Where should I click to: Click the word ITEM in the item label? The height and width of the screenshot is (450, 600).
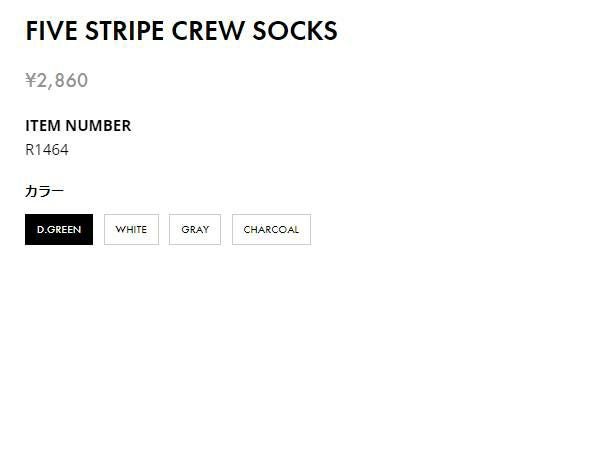(43, 126)
